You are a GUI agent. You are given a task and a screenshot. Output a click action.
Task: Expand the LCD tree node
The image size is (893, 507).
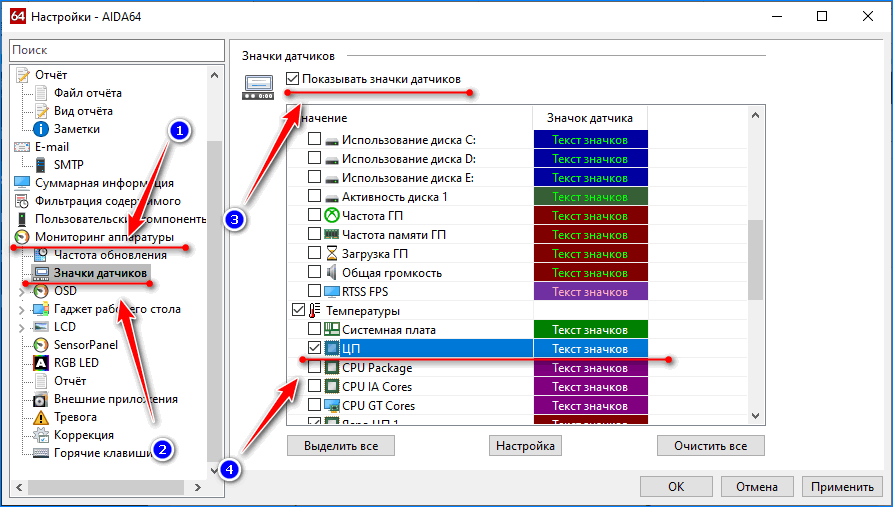22,327
